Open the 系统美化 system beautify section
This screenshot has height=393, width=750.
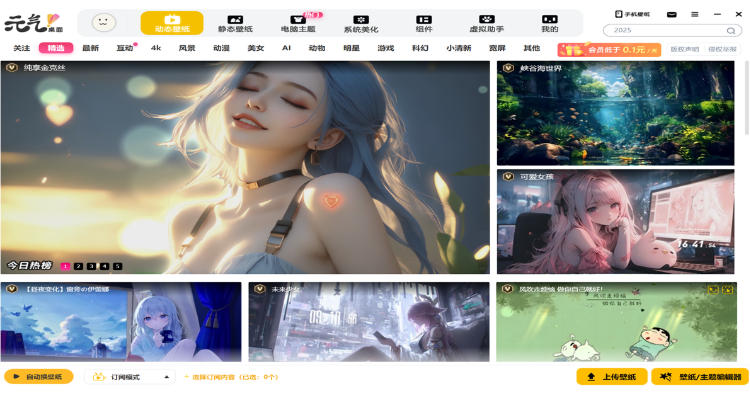[361, 23]
